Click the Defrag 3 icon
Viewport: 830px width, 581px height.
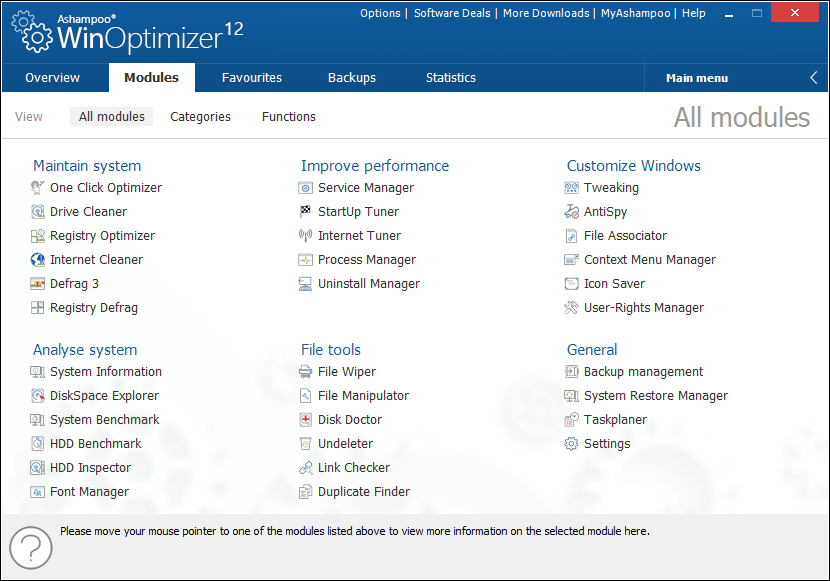[x=38, y=284]
